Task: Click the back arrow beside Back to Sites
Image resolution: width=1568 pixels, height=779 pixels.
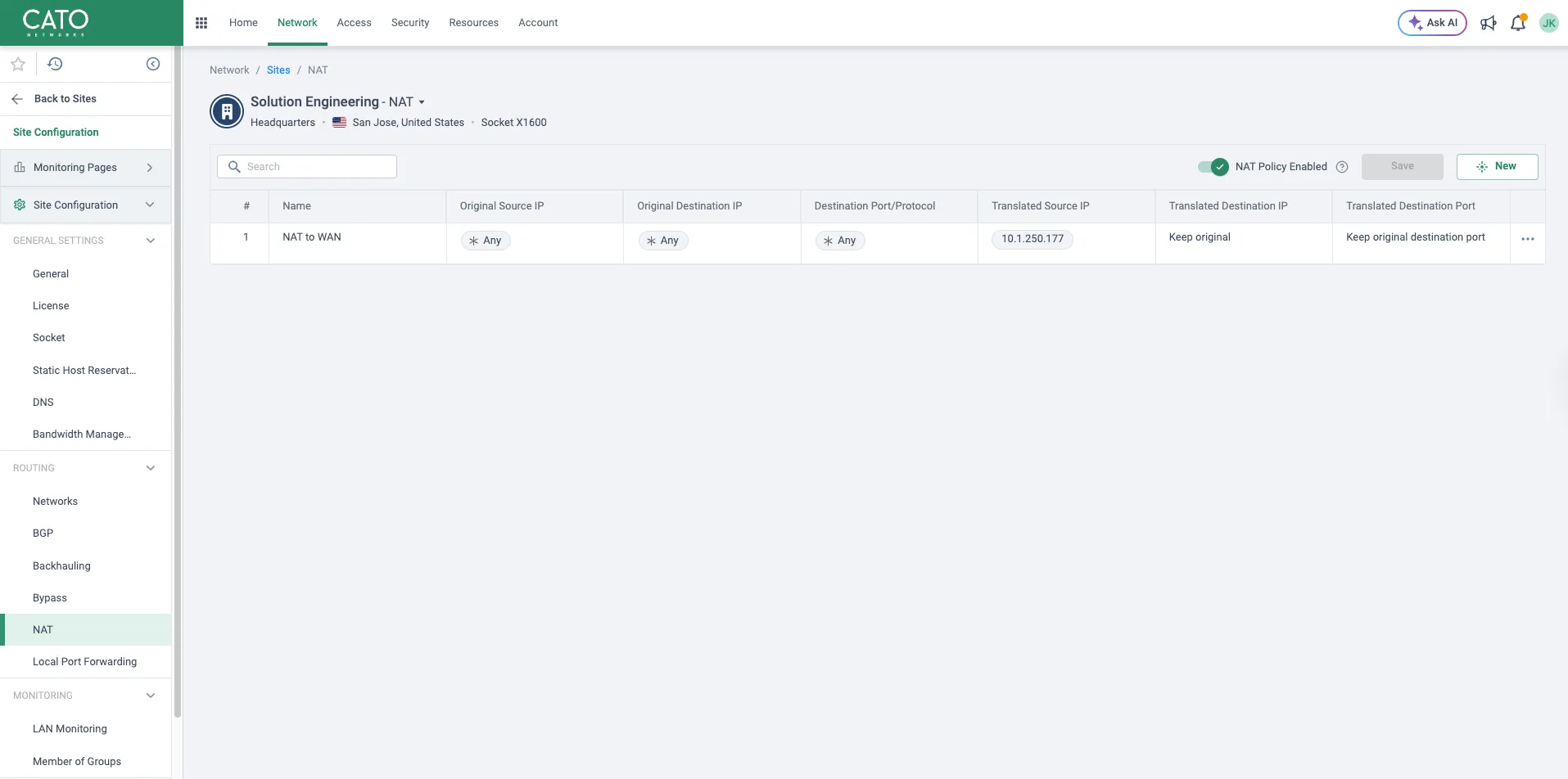Action: (x=17, y=99)
